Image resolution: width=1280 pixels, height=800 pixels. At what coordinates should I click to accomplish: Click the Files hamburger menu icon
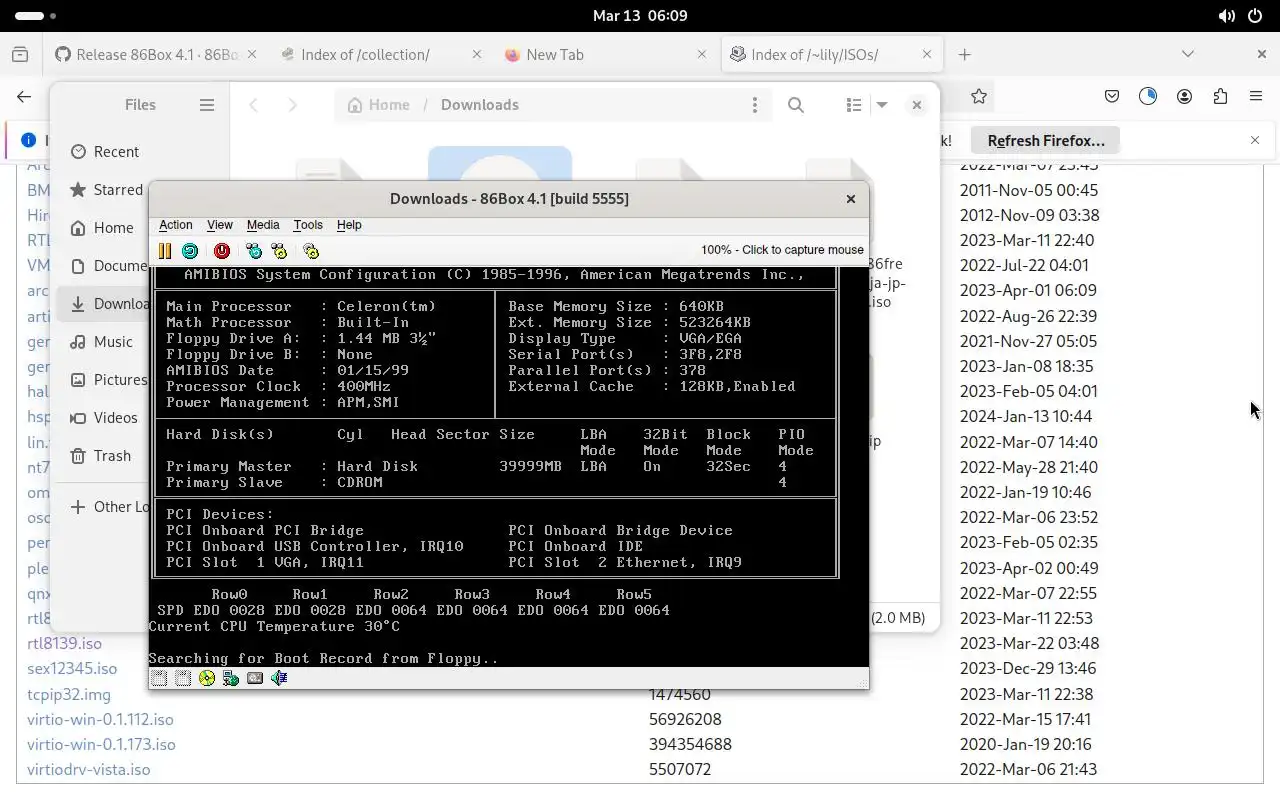click(x=207, y=105)
